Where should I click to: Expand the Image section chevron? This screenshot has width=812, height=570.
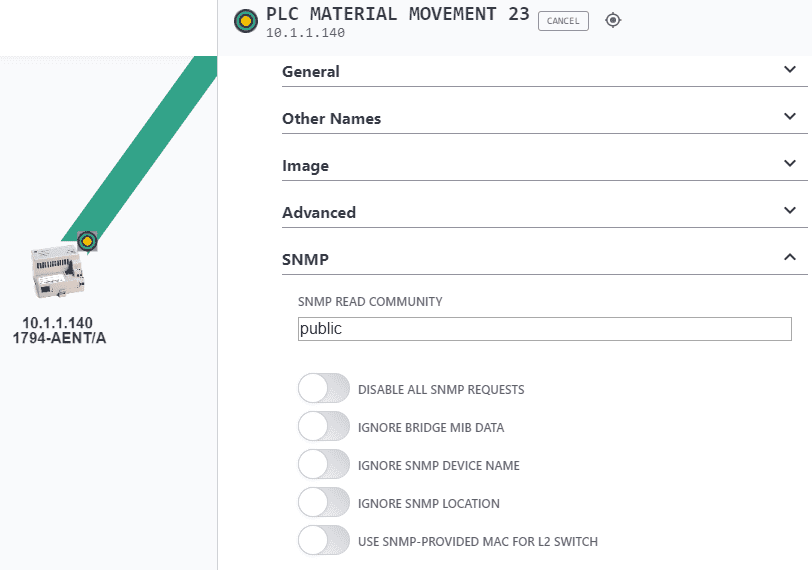(790, 164)
